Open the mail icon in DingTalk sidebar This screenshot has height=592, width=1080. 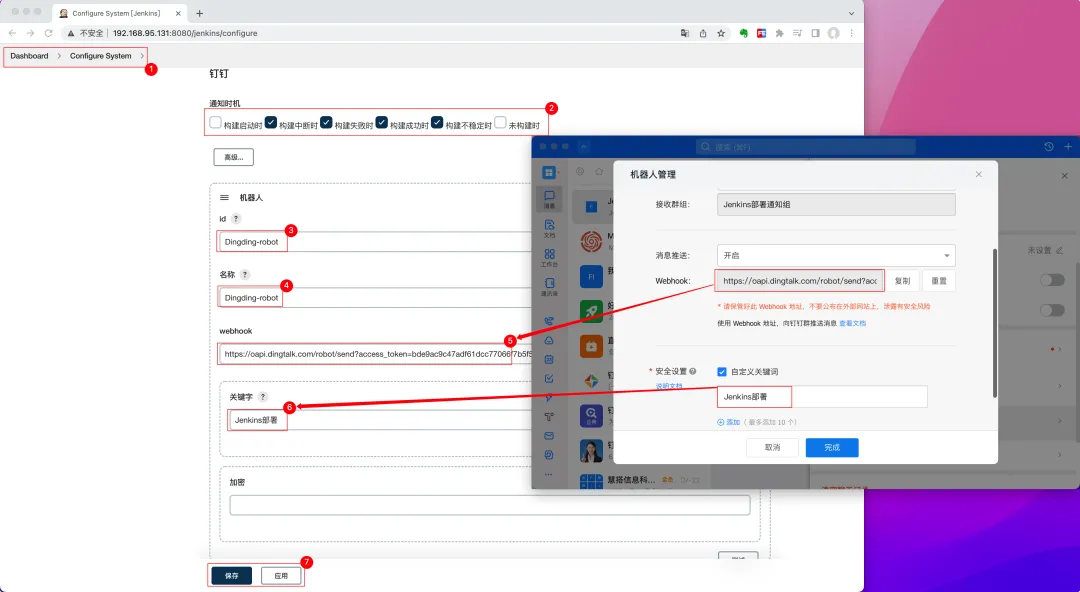pyautogui.click(x=549, y=436)
